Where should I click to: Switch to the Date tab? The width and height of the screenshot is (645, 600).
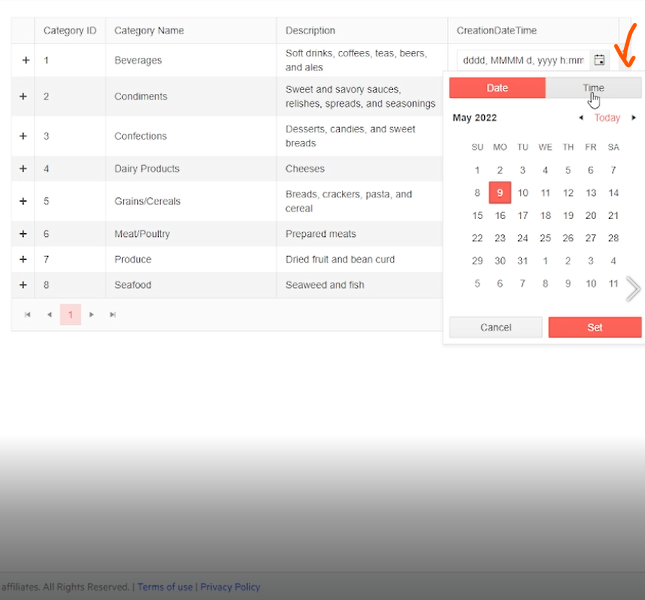tap(497, 88)
